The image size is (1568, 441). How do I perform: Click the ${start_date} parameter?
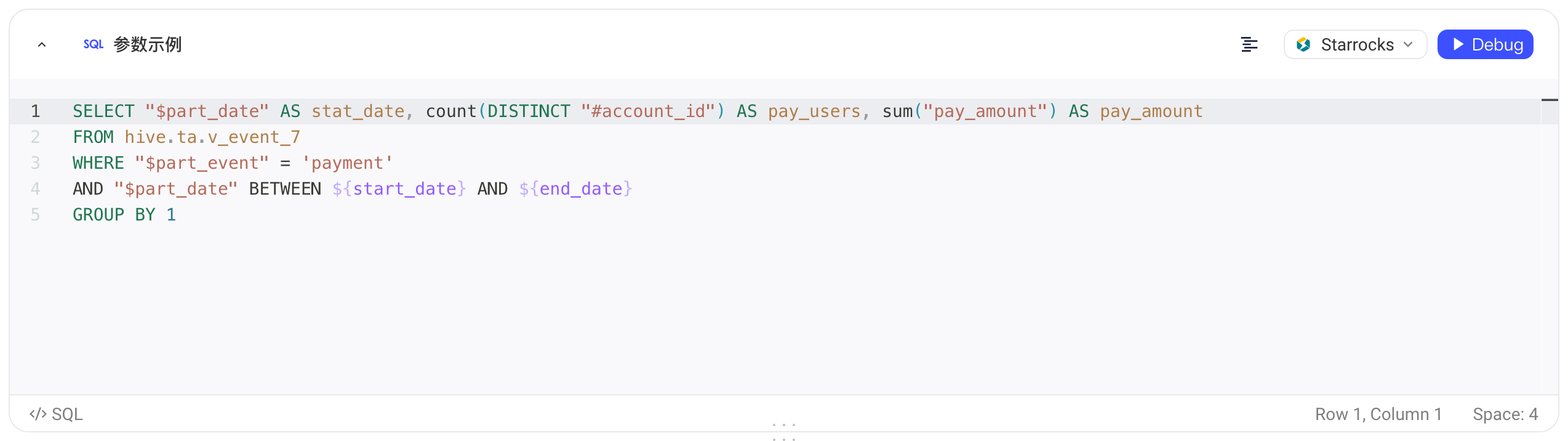click(399, 188)
